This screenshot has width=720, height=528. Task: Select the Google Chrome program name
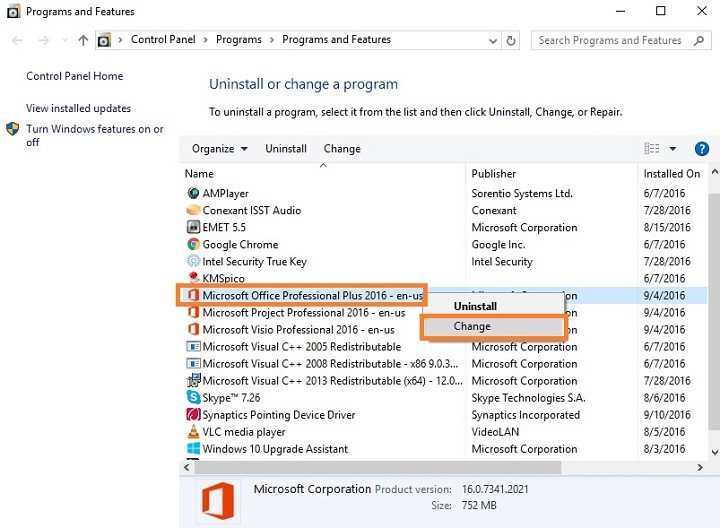point(240,244)
